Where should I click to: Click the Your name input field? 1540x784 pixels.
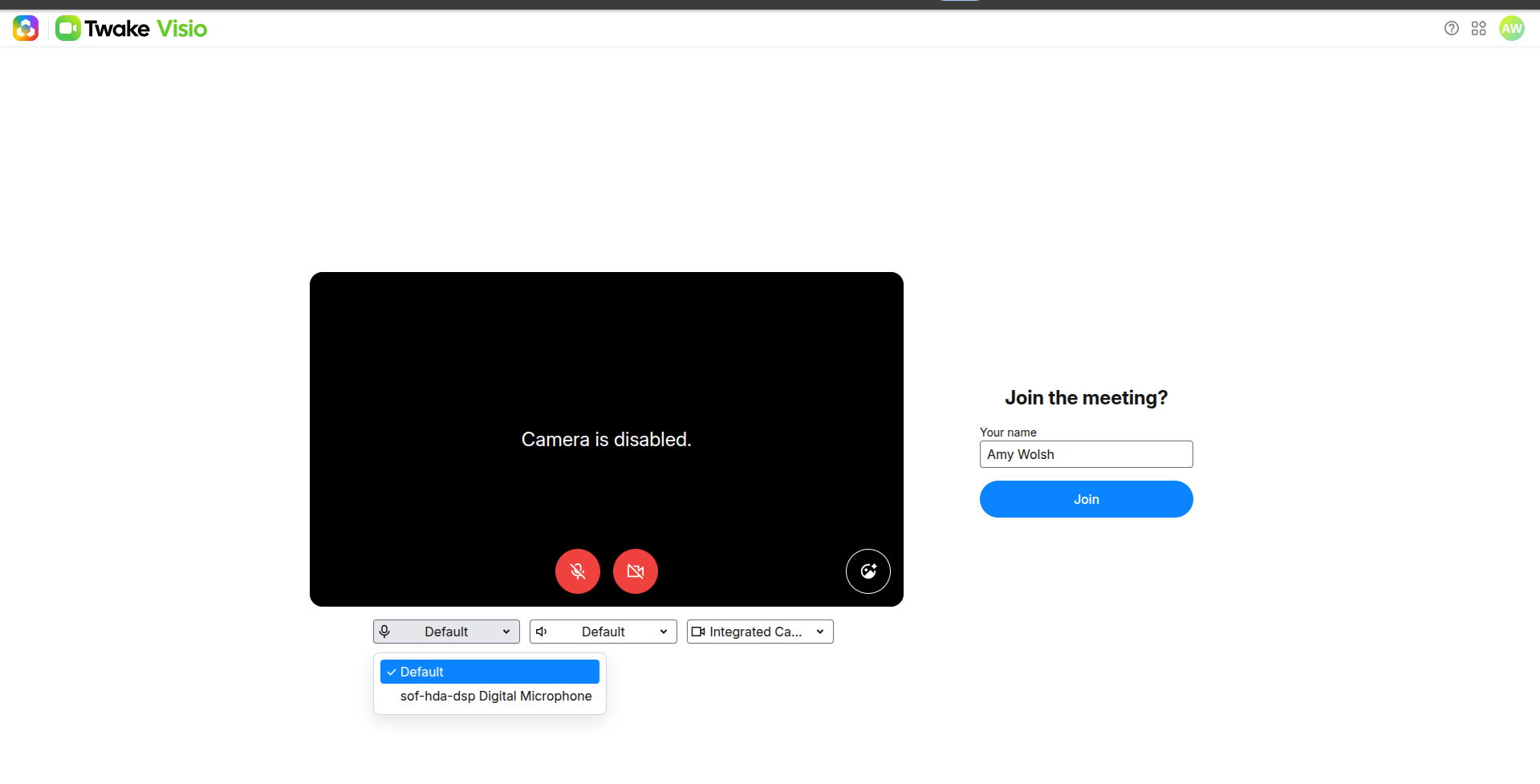tap(1087, 454)
